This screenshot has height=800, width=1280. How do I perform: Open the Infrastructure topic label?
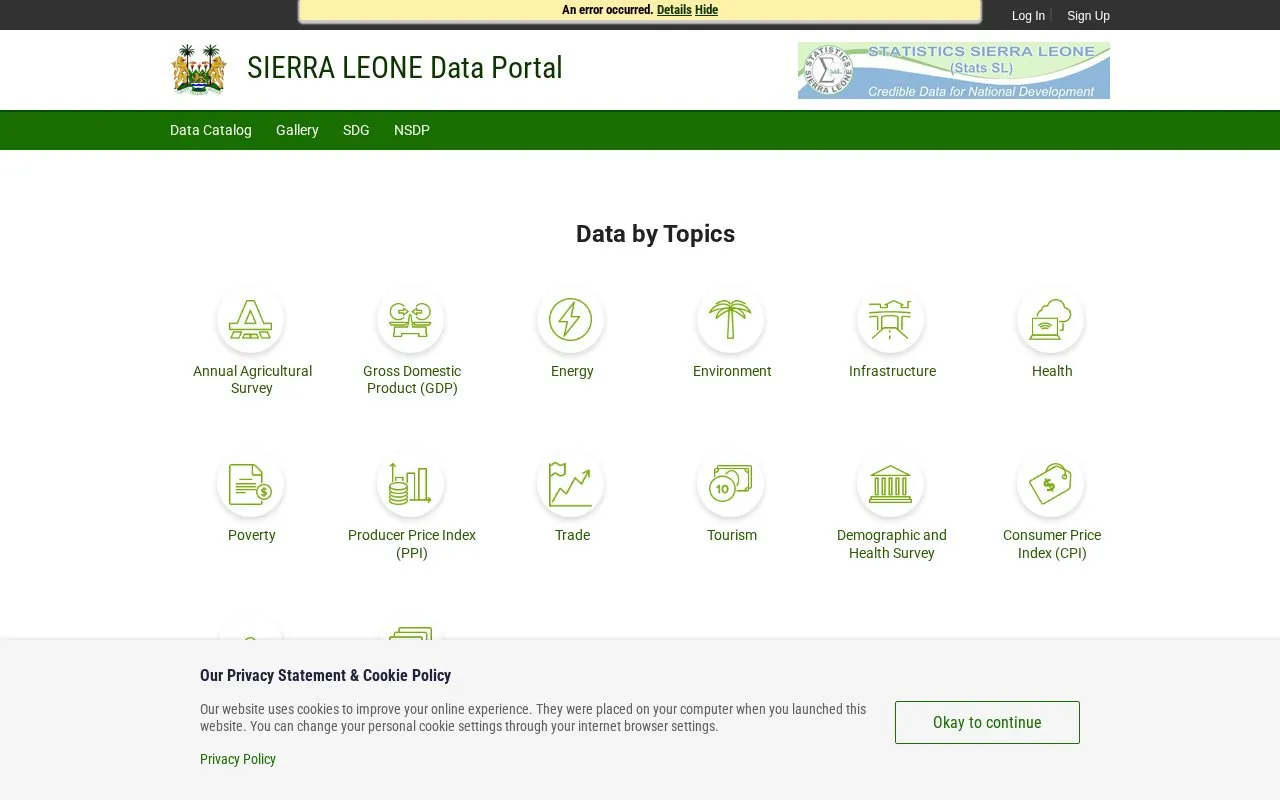(892, 371)
